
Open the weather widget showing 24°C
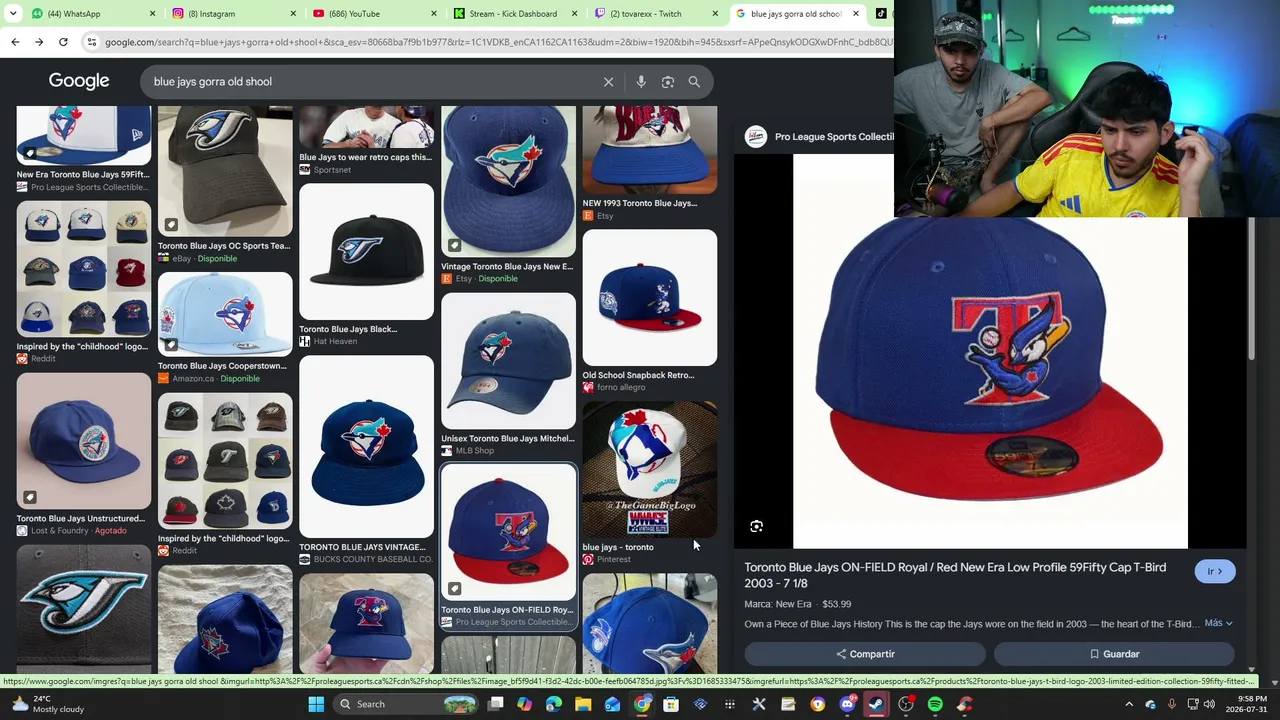[x=48, y=704]
